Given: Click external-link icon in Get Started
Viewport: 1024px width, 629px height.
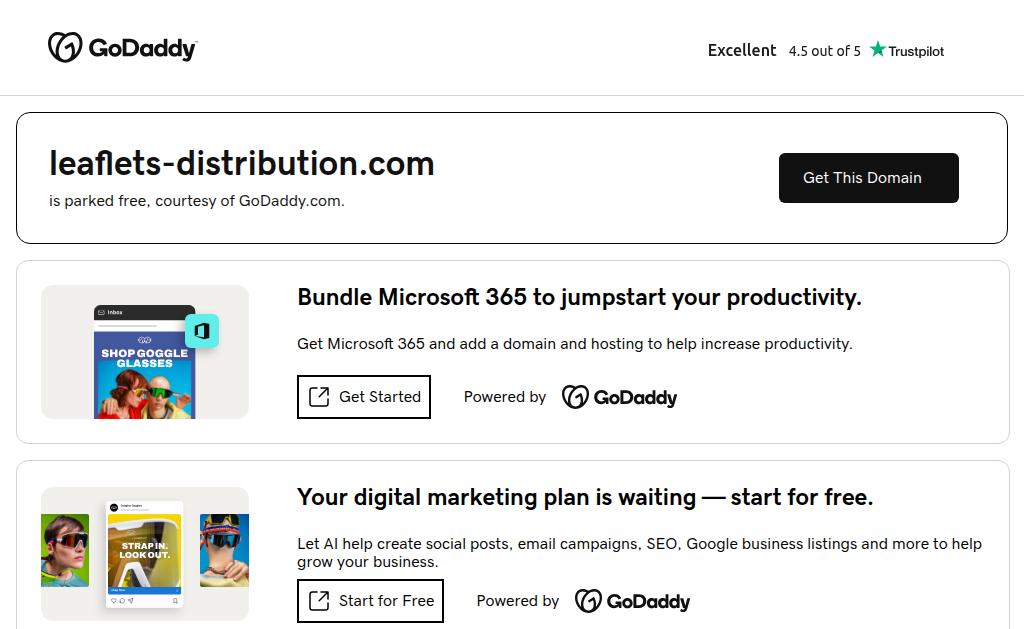Looking at the screenshot, I should pos(319,397).
